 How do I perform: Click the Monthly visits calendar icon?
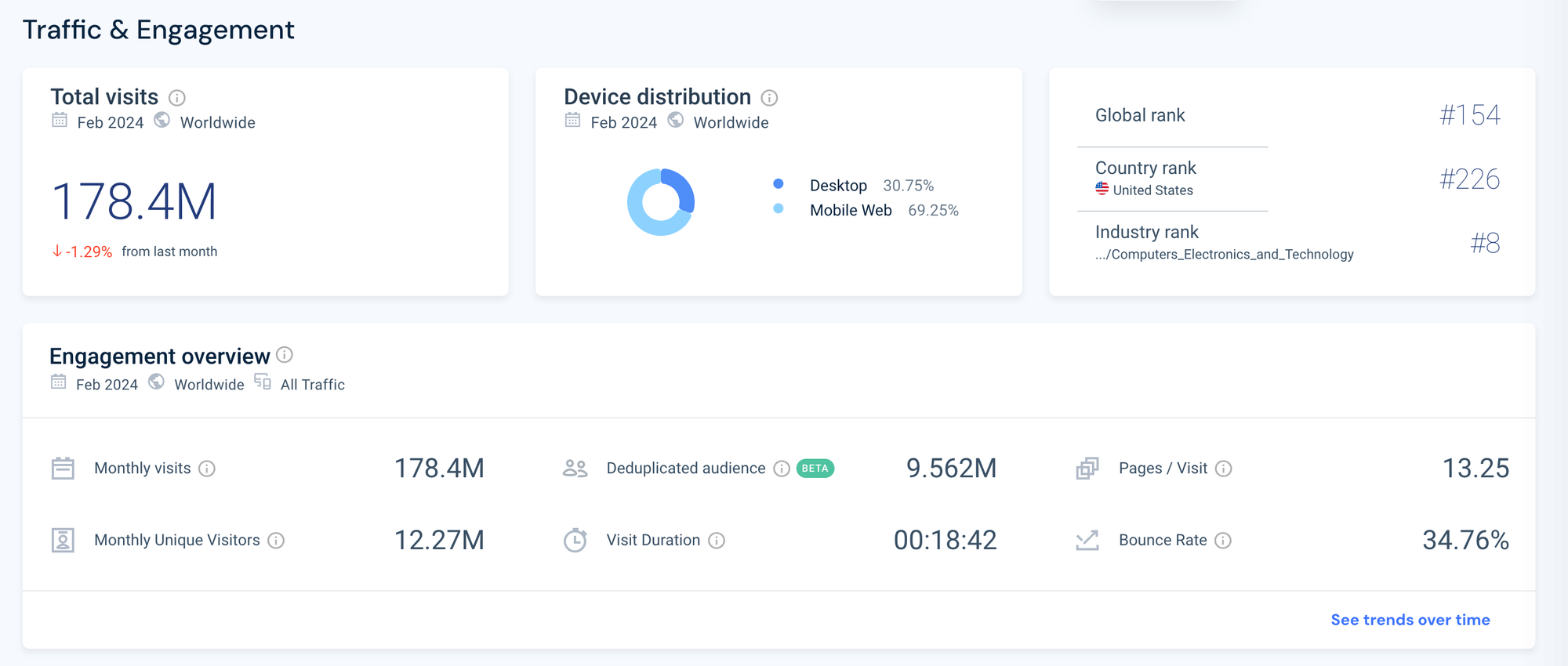point(63,469)
